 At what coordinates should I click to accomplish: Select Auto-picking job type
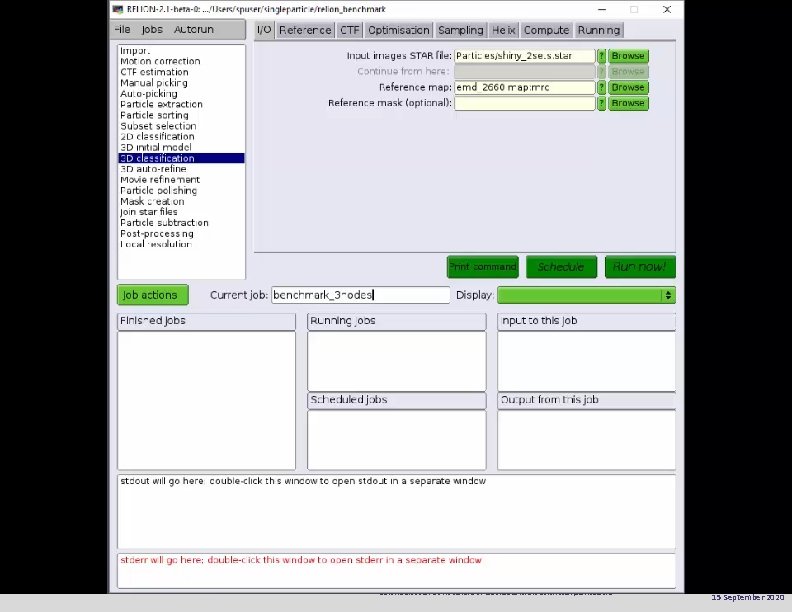tap(181, 93)
